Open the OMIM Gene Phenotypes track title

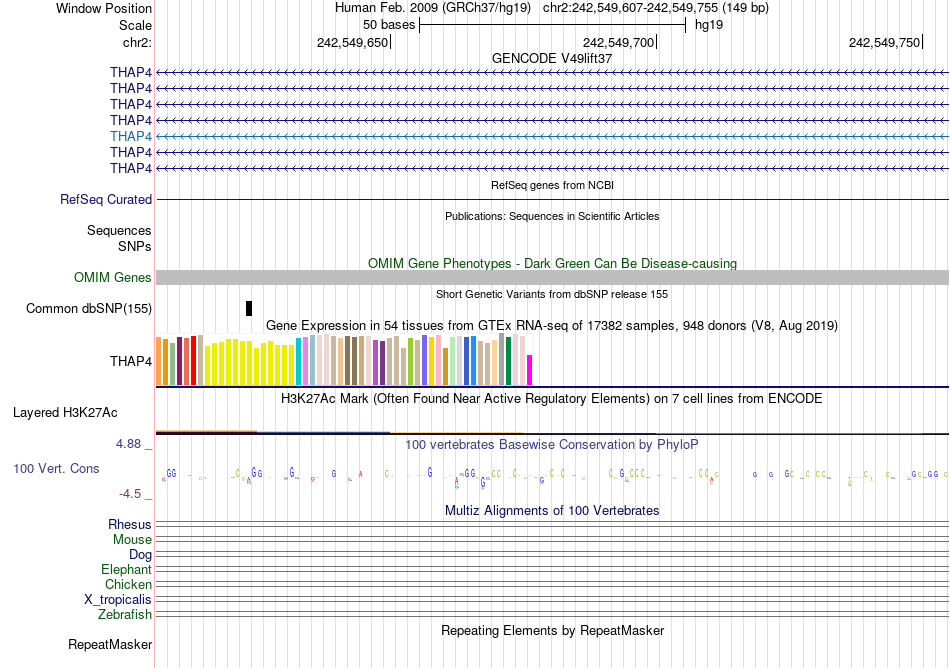553,263
